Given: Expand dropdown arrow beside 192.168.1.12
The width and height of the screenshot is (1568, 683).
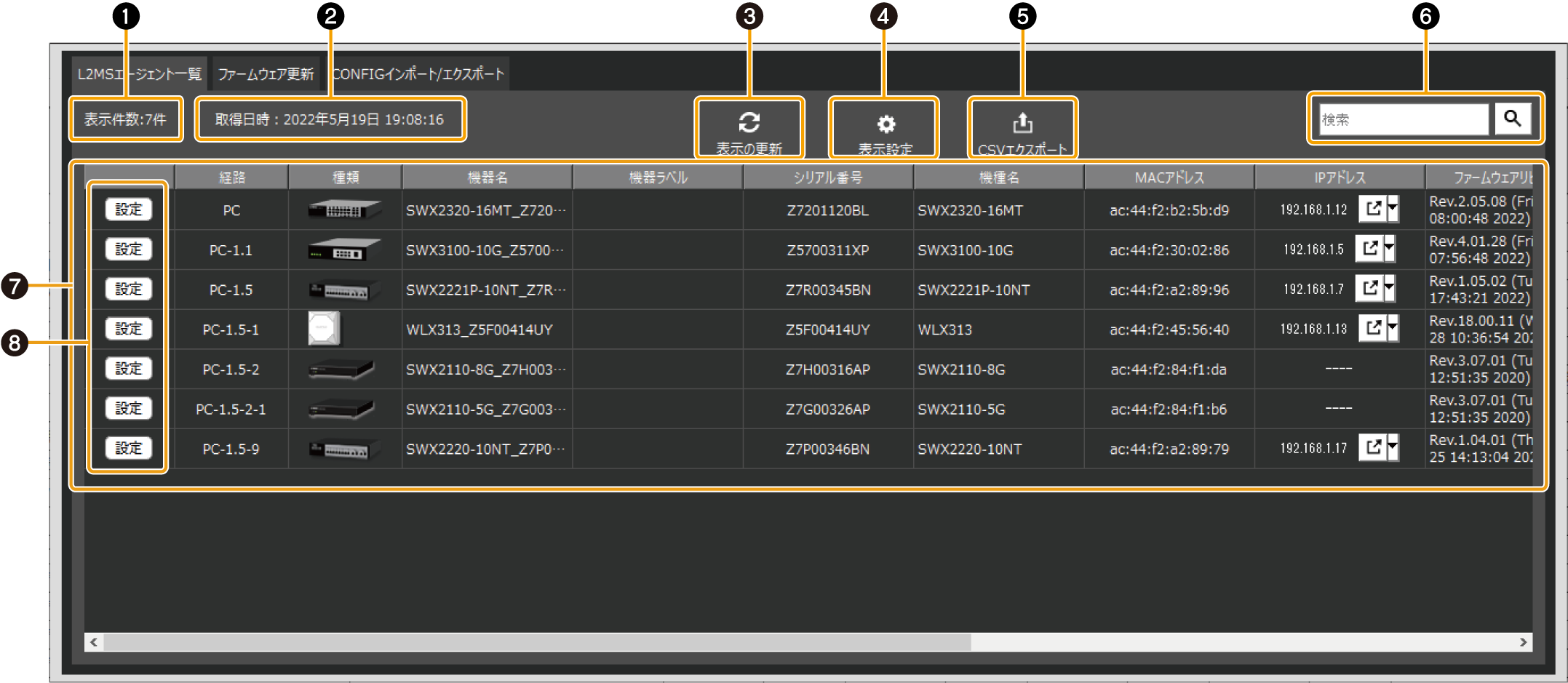Looking at the screenshot, I should tap(1393, 209).
